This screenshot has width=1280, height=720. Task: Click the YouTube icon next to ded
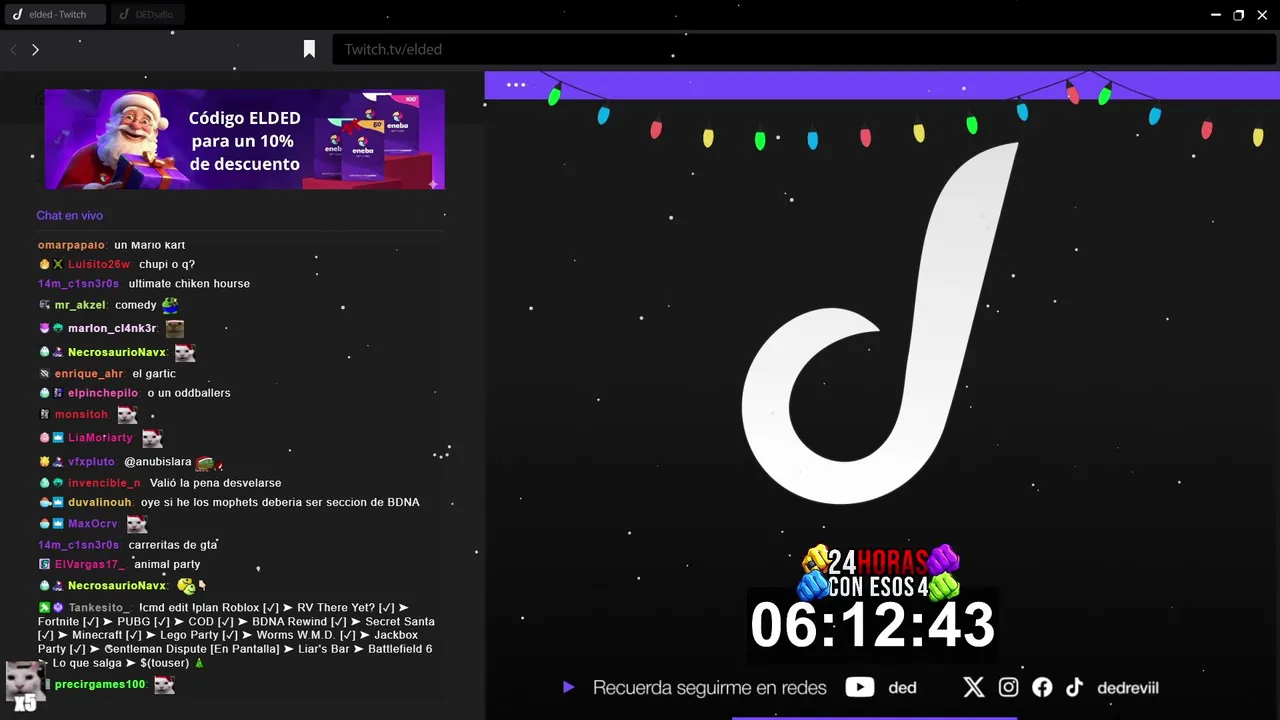click(x=859, y=687)
